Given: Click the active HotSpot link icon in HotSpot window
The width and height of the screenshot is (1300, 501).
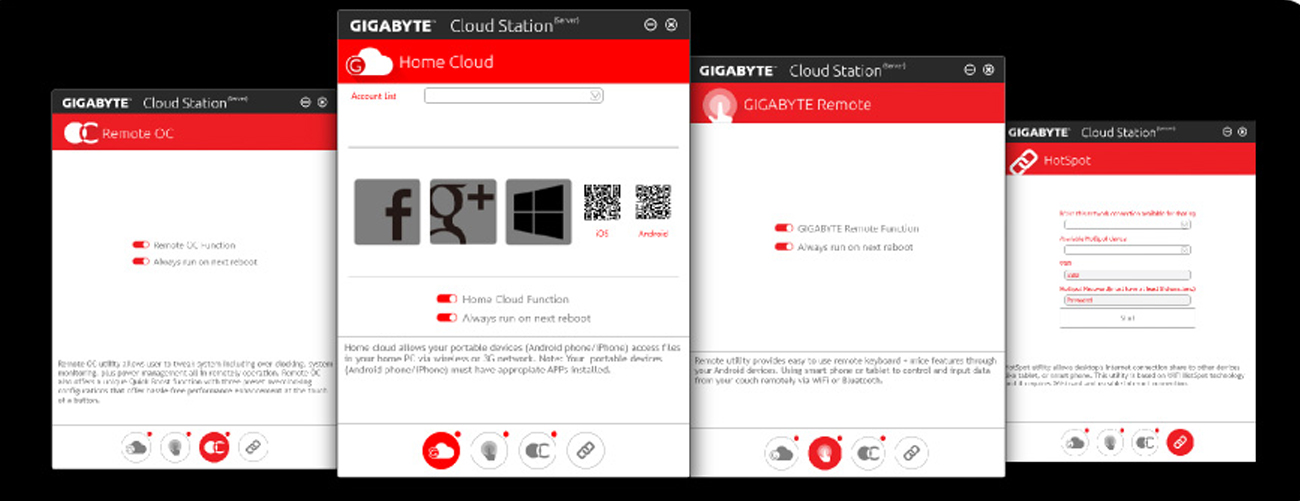Looking at the screenshot, I should point(1180,442).
